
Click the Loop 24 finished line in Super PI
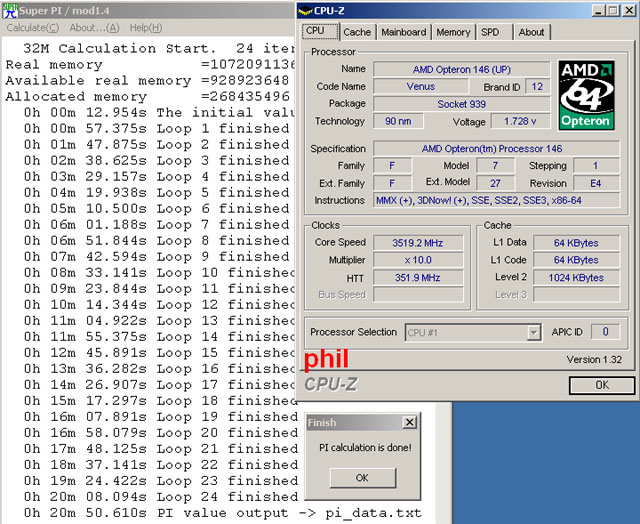[x=161, y=497]
